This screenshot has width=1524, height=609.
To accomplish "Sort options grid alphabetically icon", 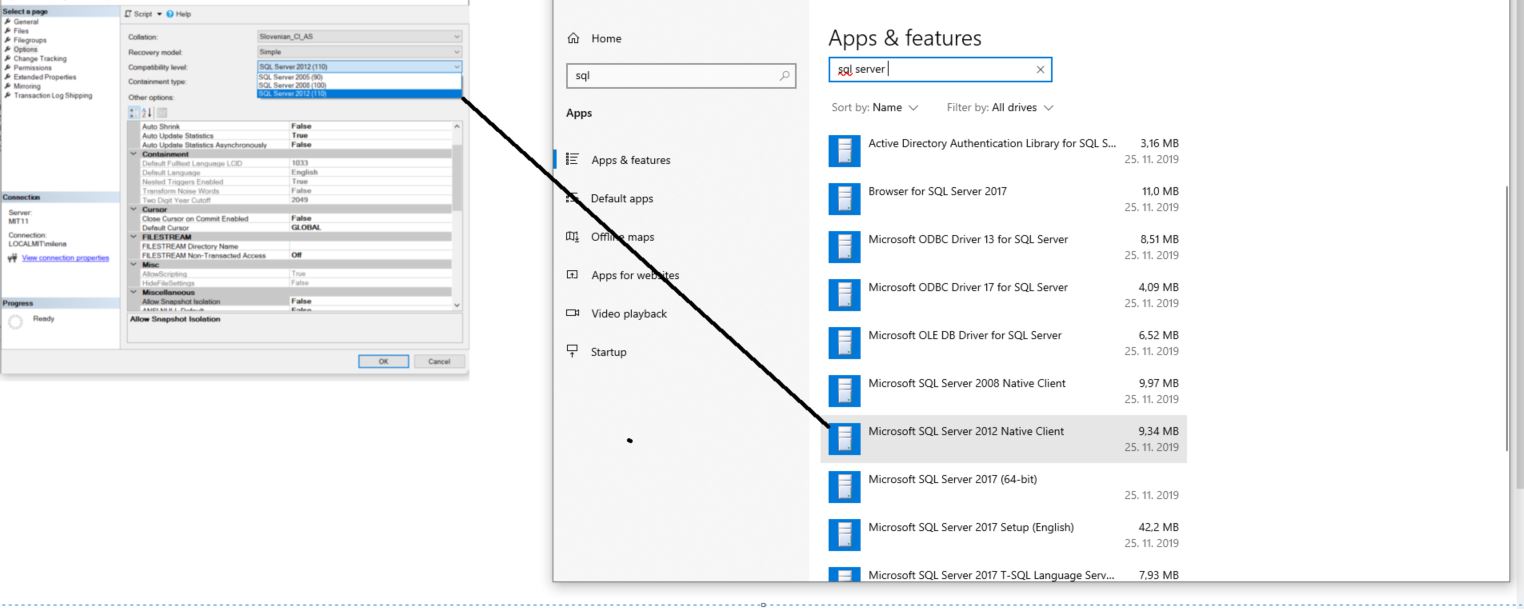I will tap(145, 113).
